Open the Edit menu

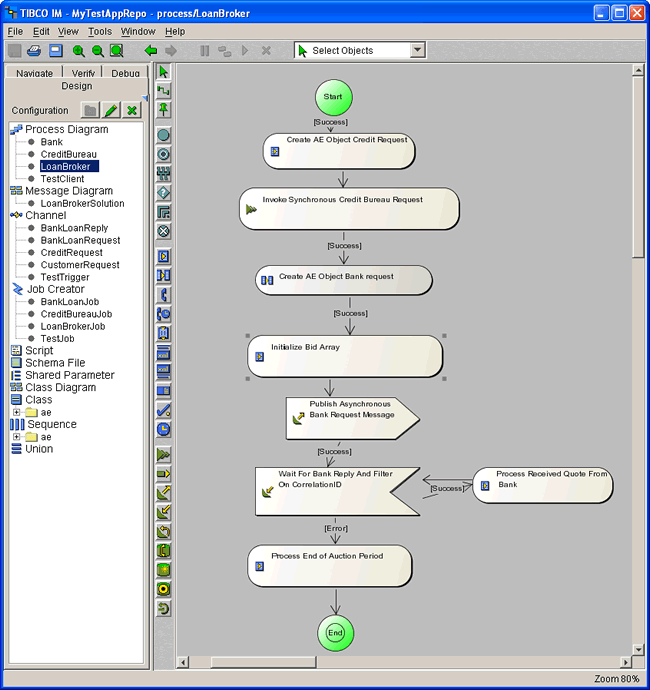[x=41, y=32]
